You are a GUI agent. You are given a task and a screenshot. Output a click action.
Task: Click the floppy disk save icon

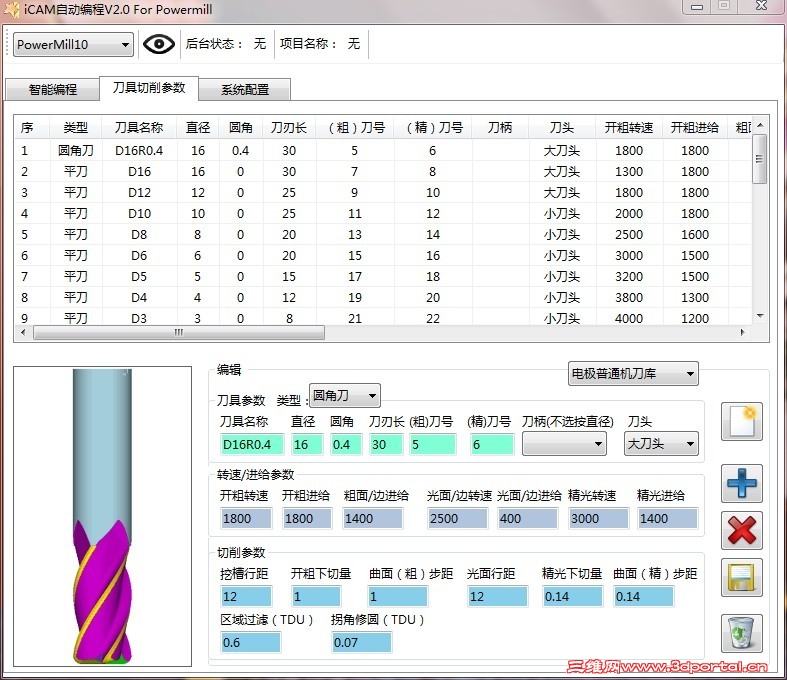click(741, 578)
